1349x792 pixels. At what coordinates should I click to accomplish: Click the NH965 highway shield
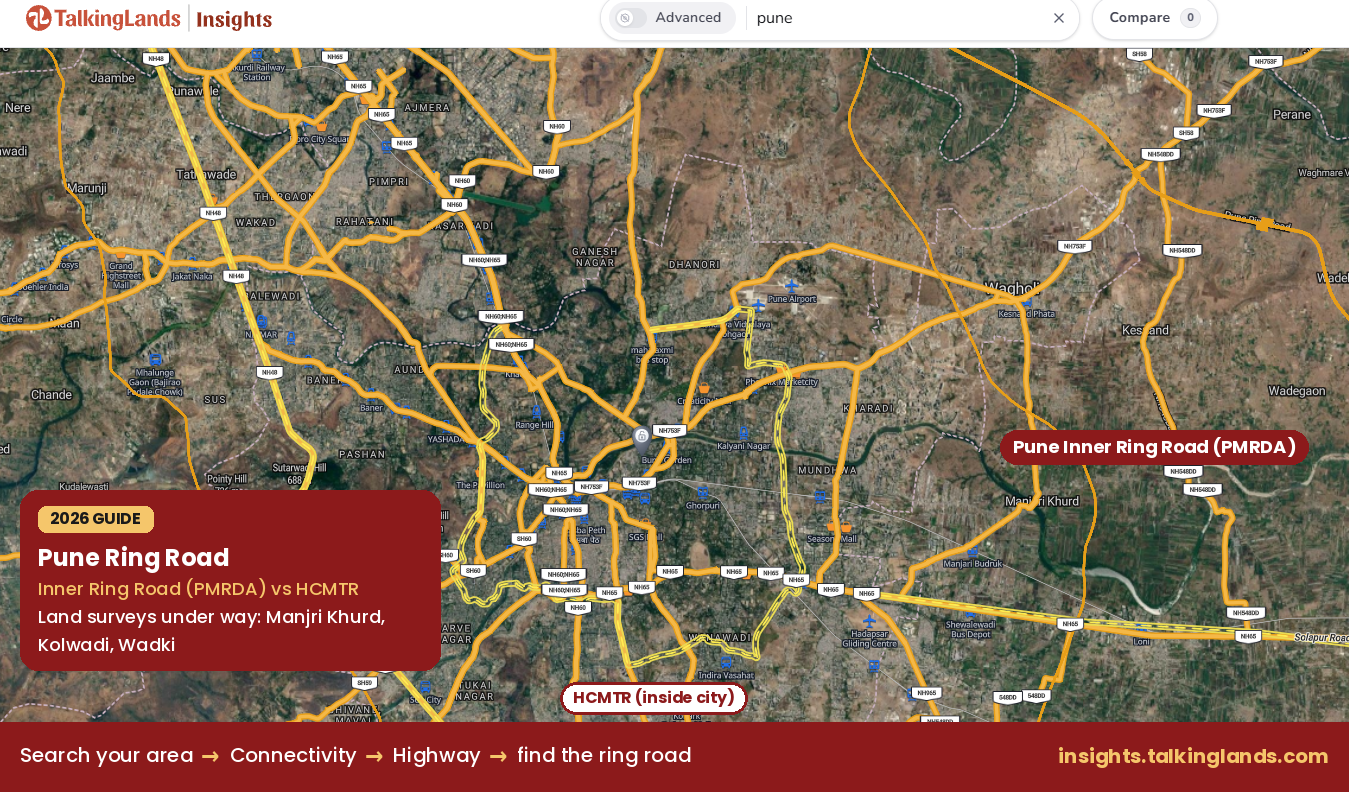click(927, 693)
